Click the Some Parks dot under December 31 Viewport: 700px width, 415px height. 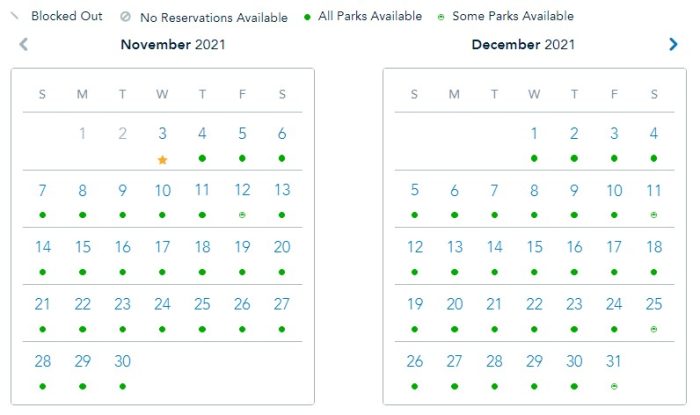coord(614,386)
